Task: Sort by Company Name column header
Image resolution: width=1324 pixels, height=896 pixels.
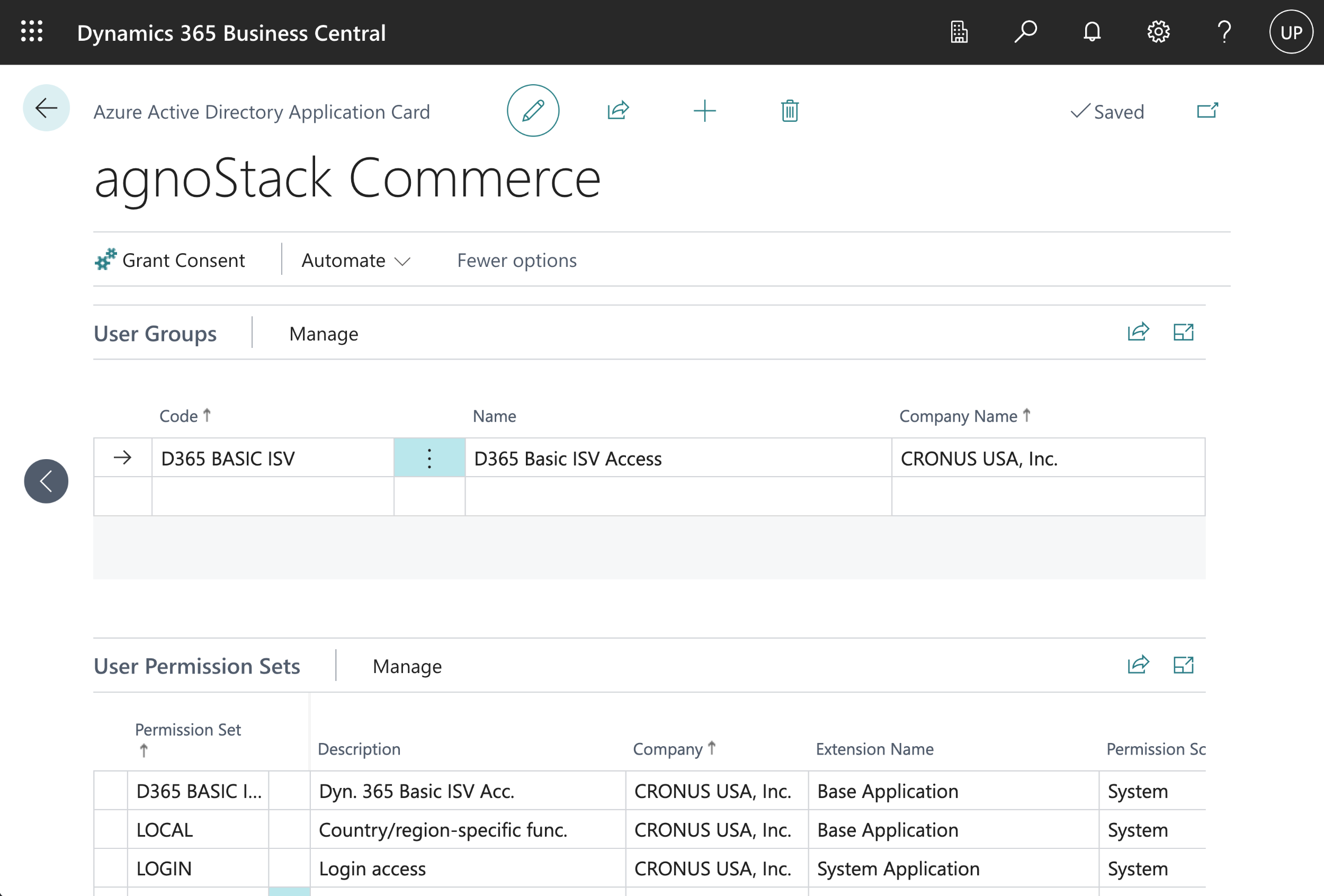Action: pyautogui.click(x=964, y=416)
